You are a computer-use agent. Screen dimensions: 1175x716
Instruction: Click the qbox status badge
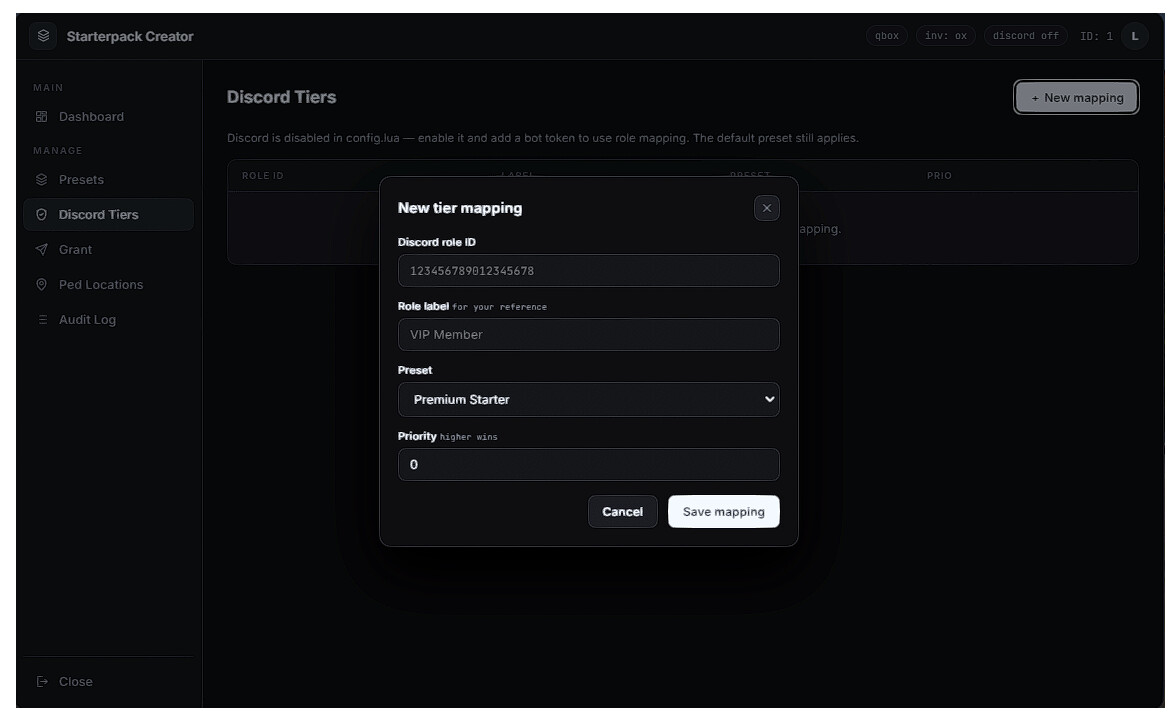886,36
